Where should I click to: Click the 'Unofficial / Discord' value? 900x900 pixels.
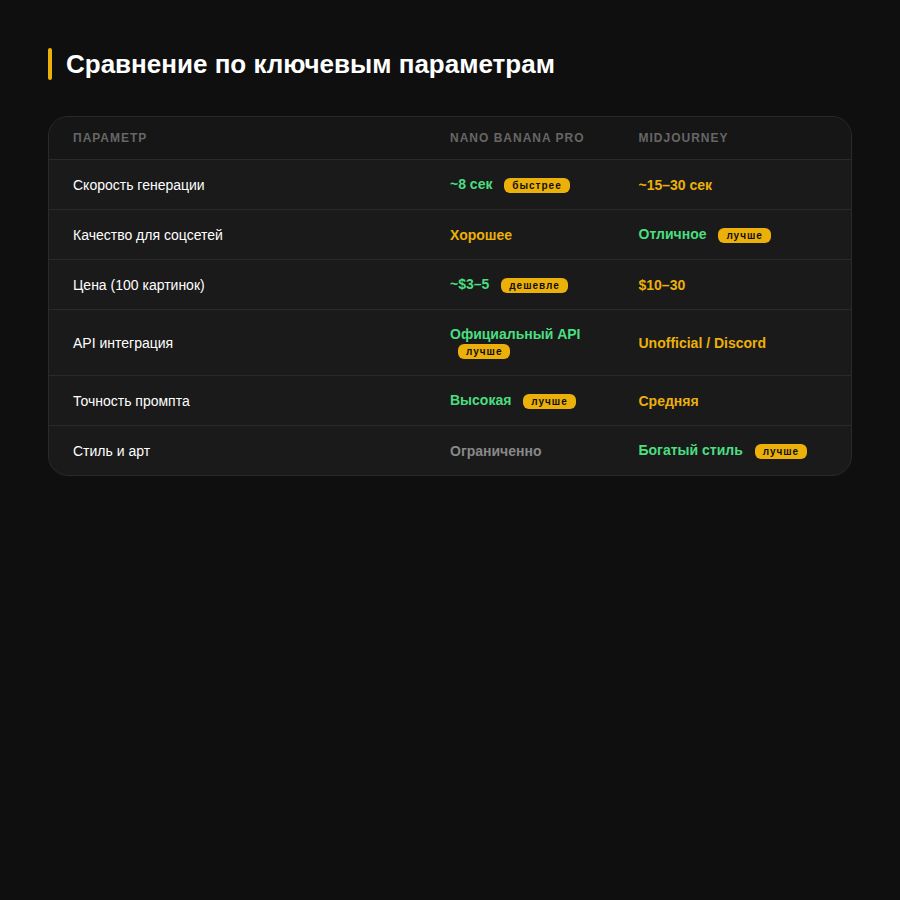coord(702,343)
